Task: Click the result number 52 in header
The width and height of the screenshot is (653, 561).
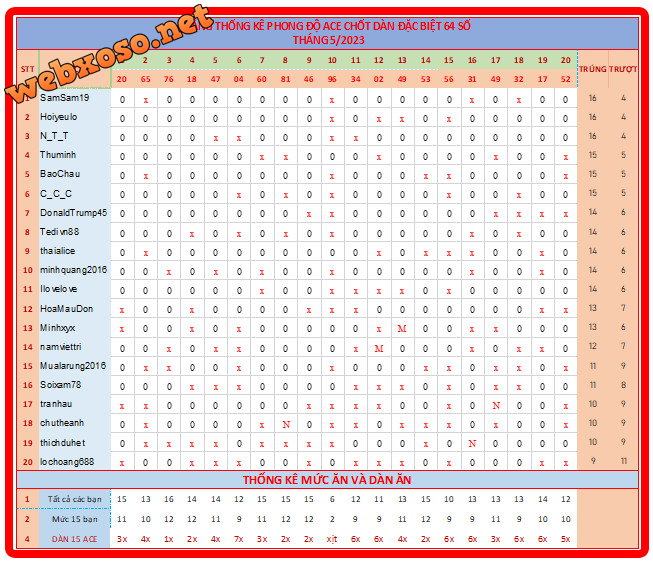Action: pyautogui.click(x=566, y=79)
